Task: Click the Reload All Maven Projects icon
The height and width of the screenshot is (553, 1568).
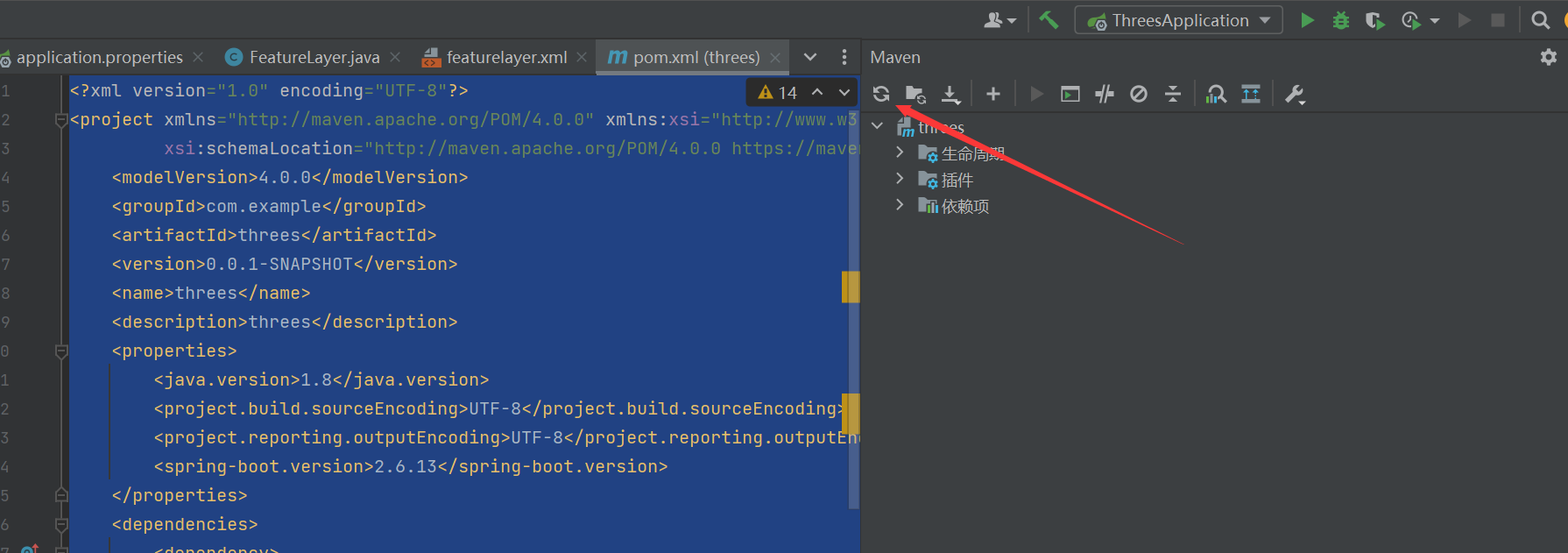Action: [881, 94]
